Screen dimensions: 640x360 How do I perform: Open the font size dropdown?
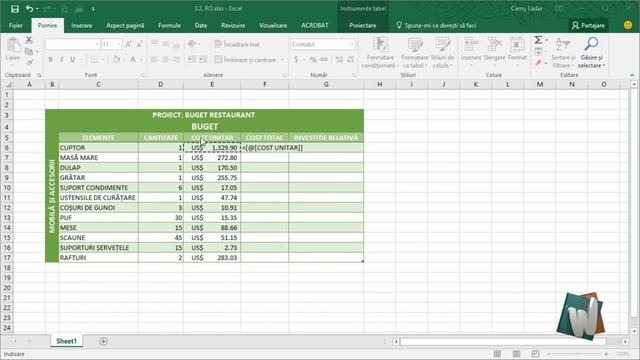119,44
